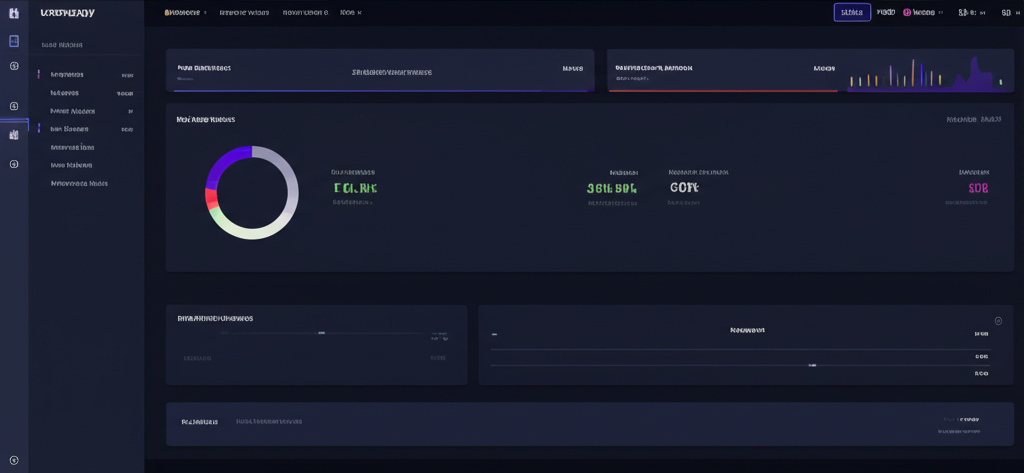Expand the fourth top navigation item with chevron
Viewport: 1024px width, 473px height.
[x=350, y=13]
